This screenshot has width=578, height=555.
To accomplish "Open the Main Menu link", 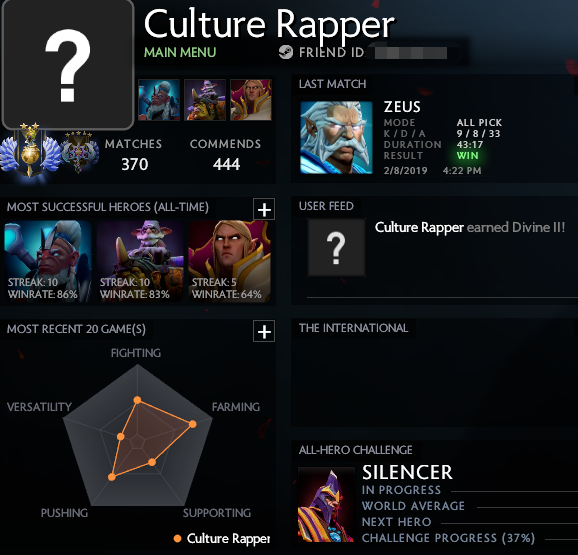I will 180,52.
